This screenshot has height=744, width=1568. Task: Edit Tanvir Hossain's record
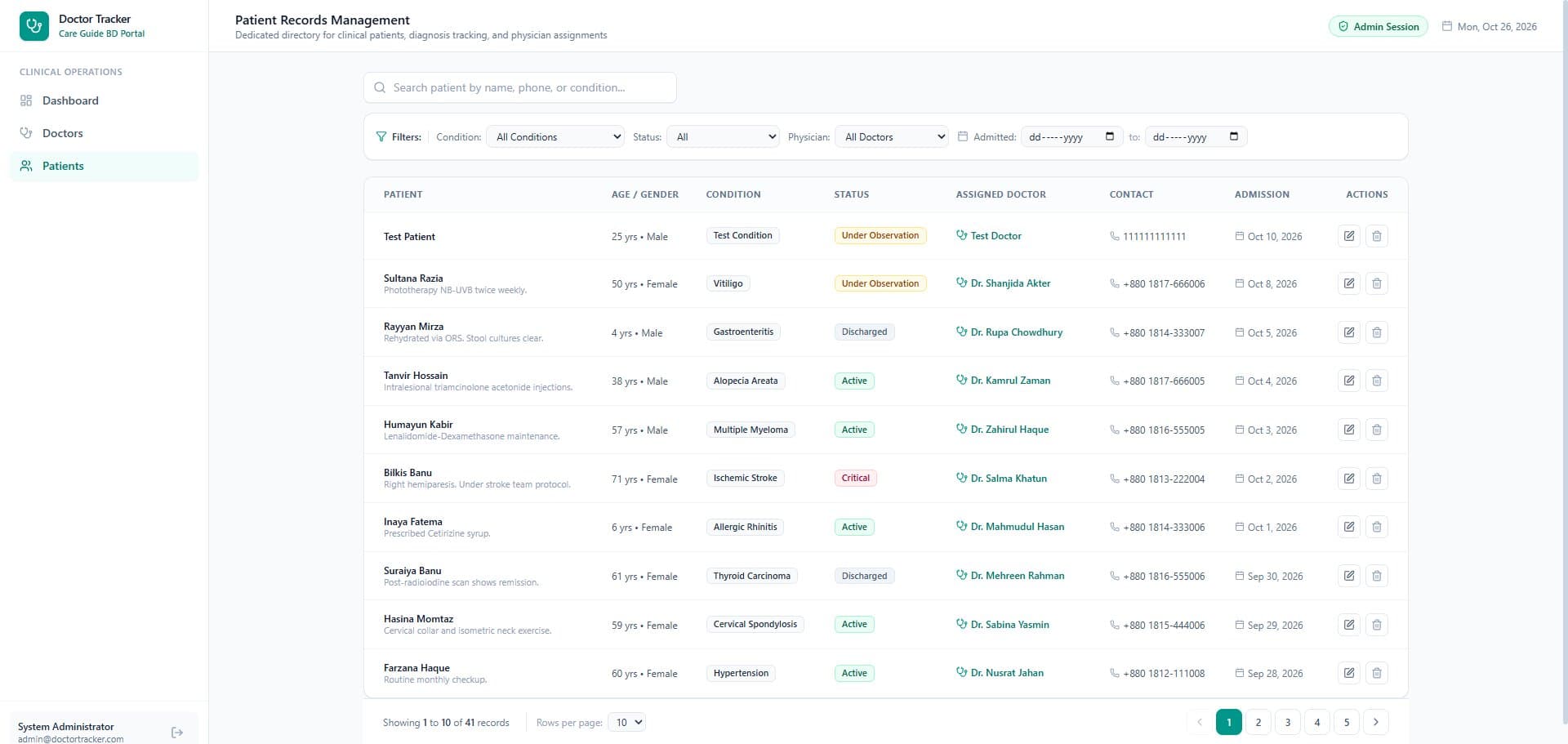[1349, 381]
